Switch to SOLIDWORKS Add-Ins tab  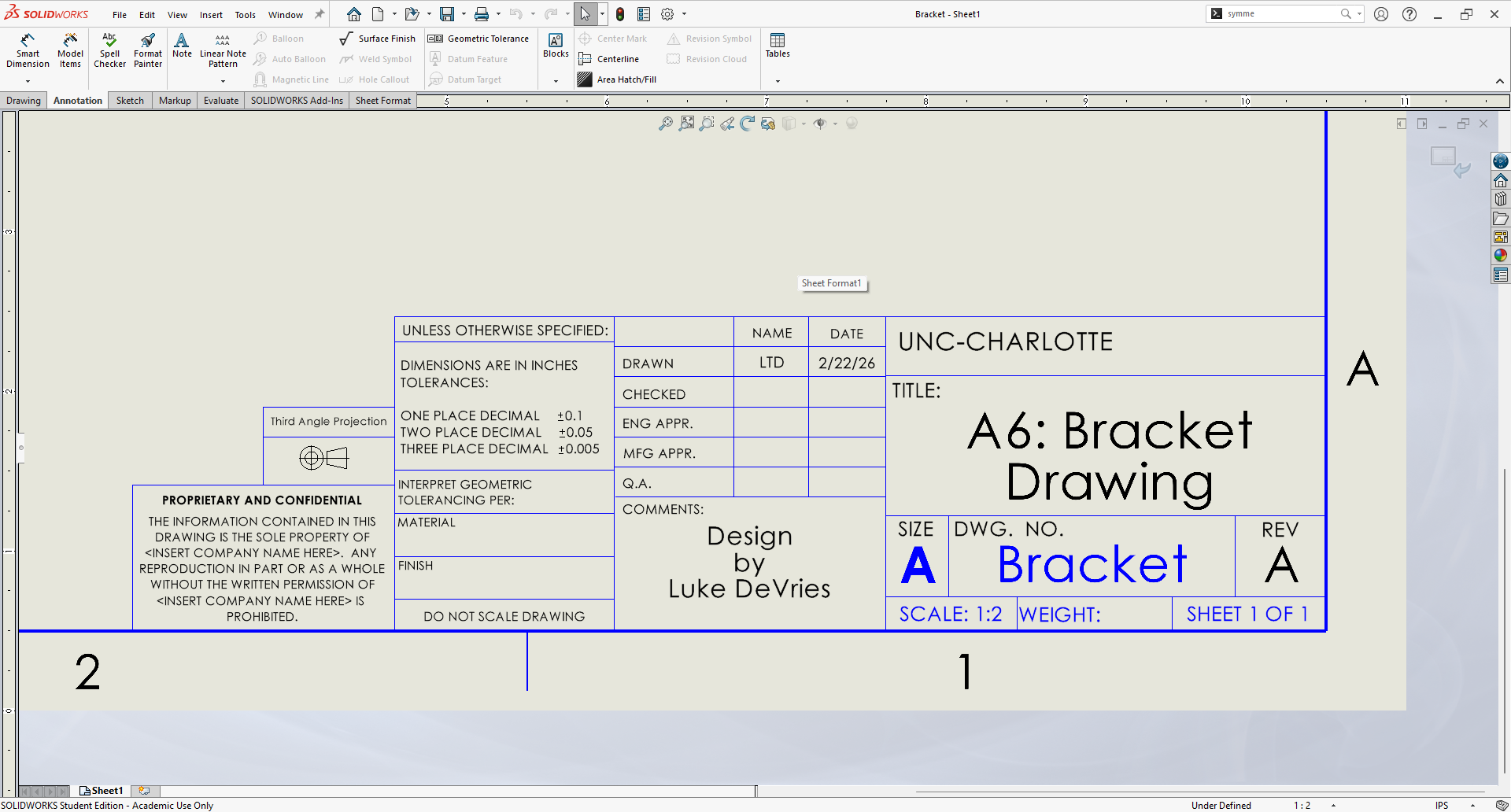click(297, 101)
